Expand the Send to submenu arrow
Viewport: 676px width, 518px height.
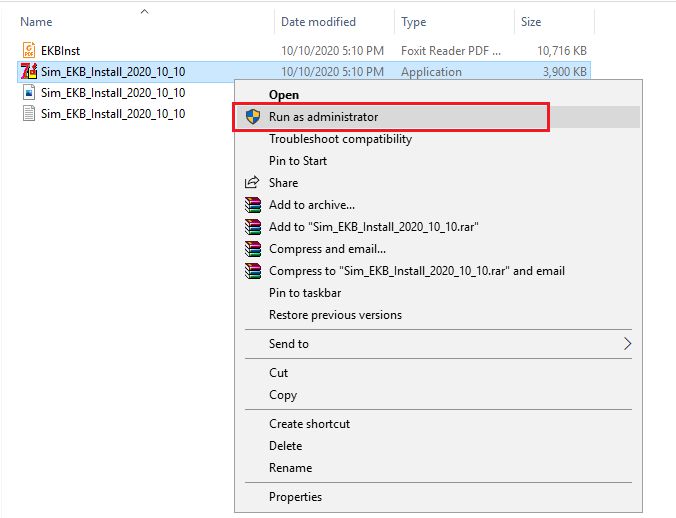[x=627, y=344]
